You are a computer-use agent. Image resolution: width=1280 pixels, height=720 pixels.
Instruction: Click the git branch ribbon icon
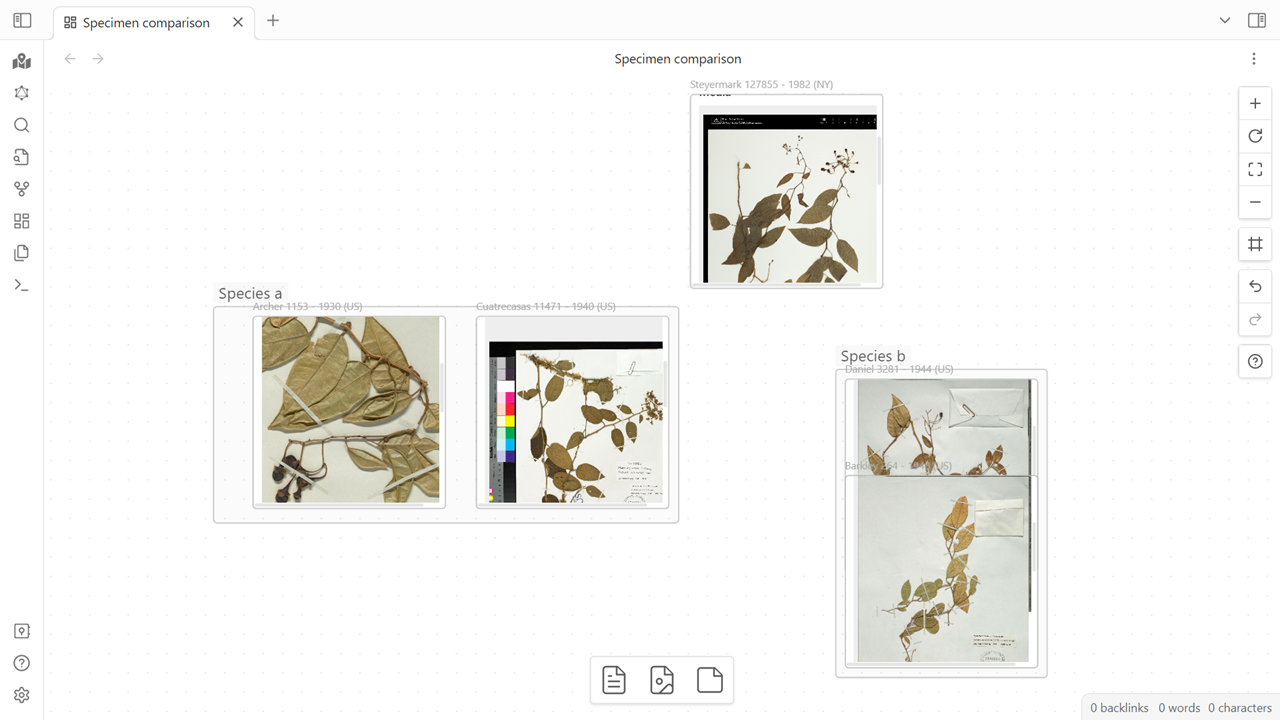22,189
